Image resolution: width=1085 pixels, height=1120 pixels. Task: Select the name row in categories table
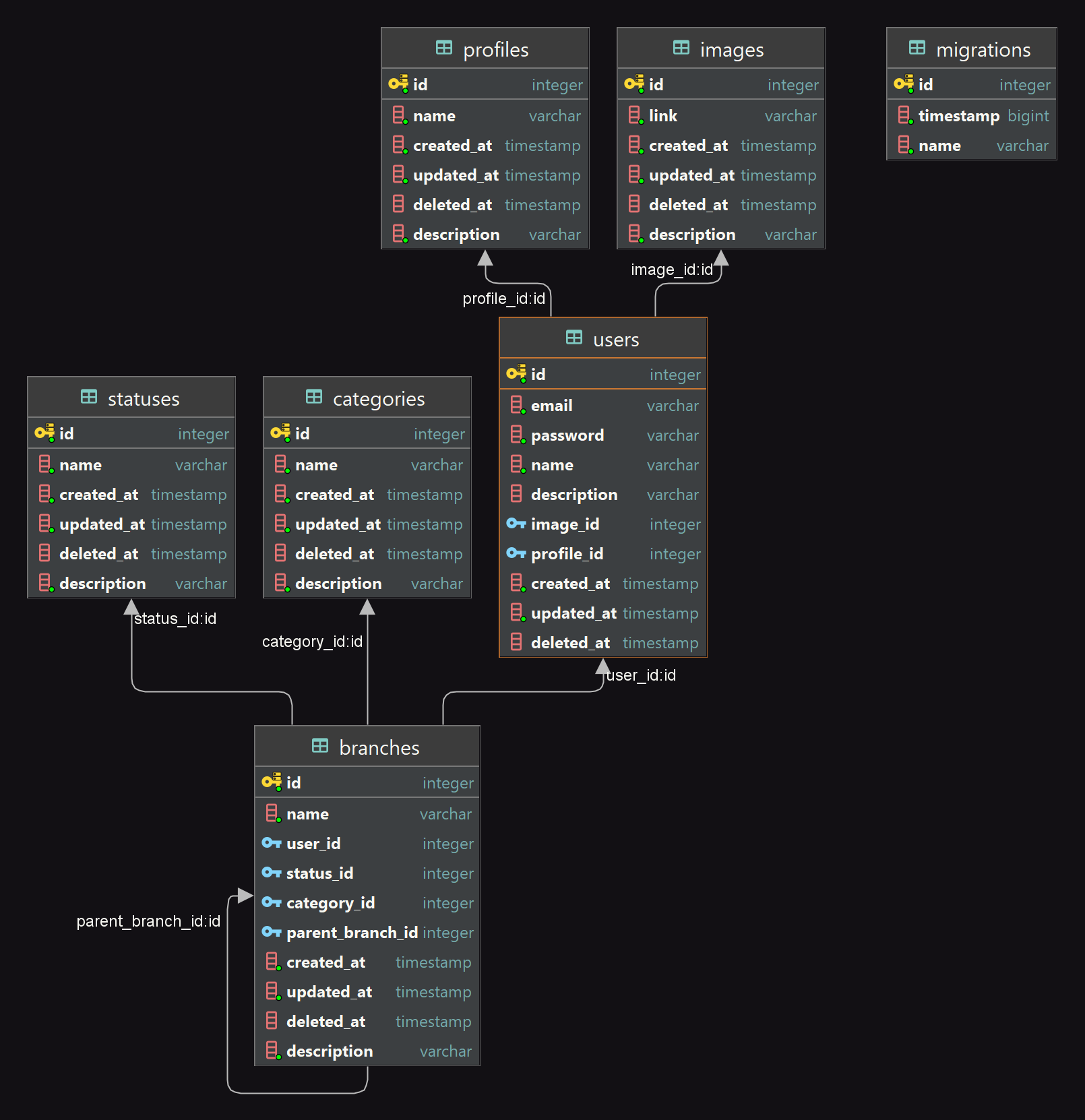pos(366,465)
